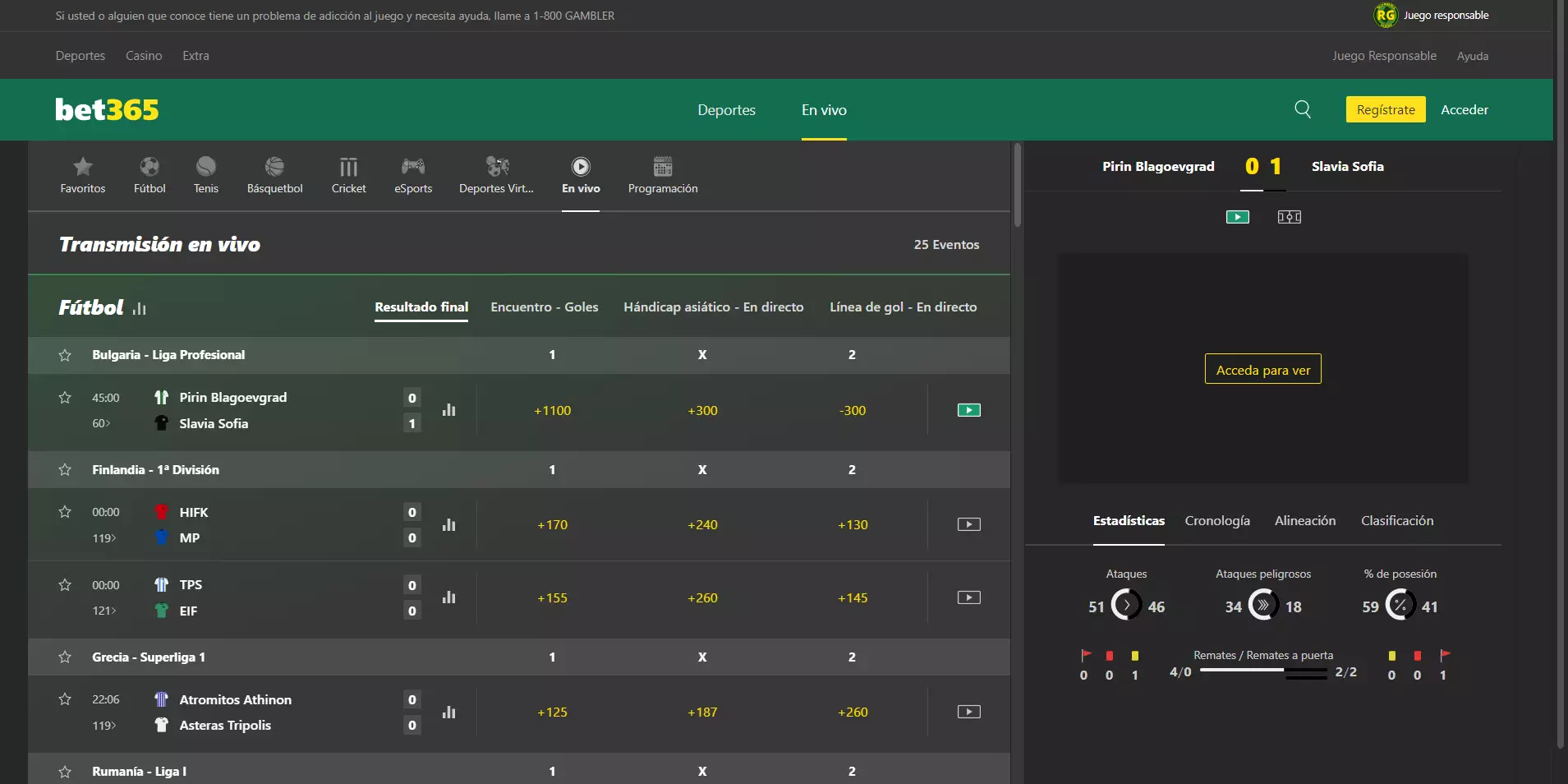Select Hándicap asiático - En directo tab

point(714,307)
